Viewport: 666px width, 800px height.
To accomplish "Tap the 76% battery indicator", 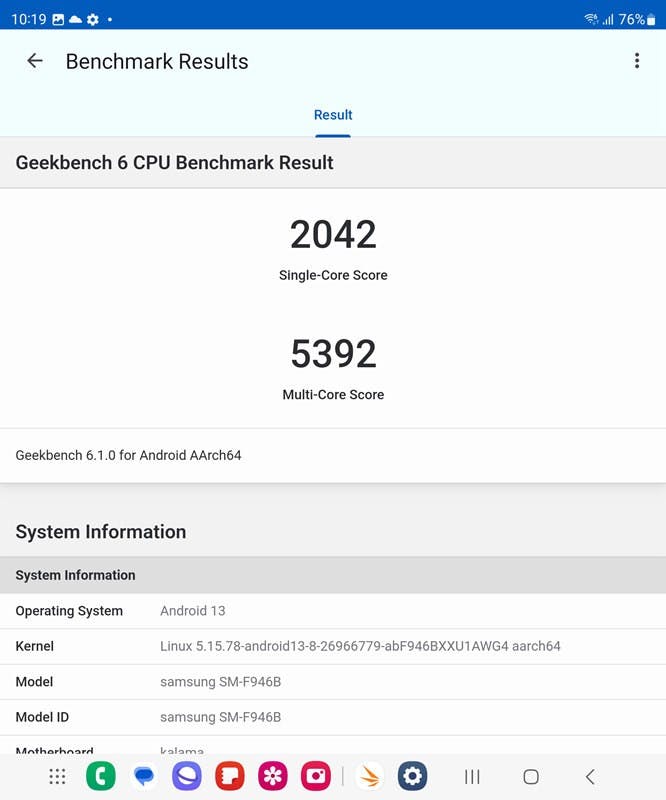I will [637, 19].
